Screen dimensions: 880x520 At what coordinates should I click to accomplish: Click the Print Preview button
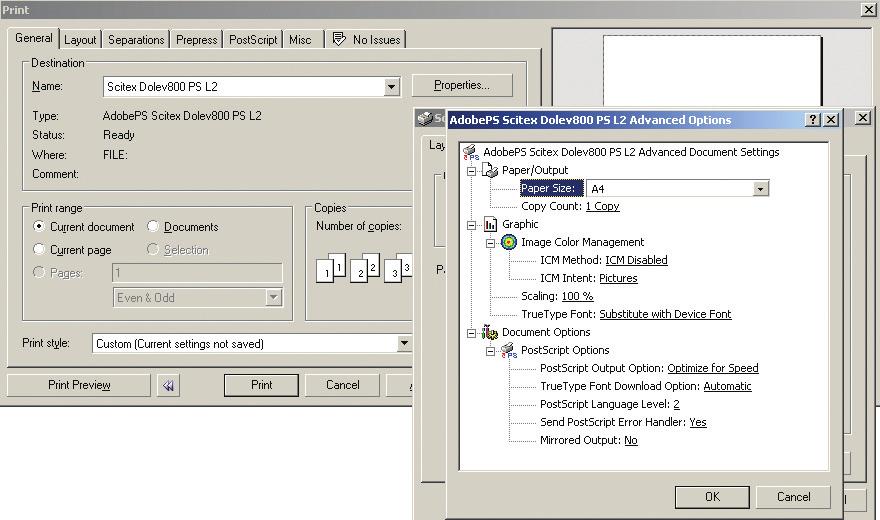click(79, 385)
